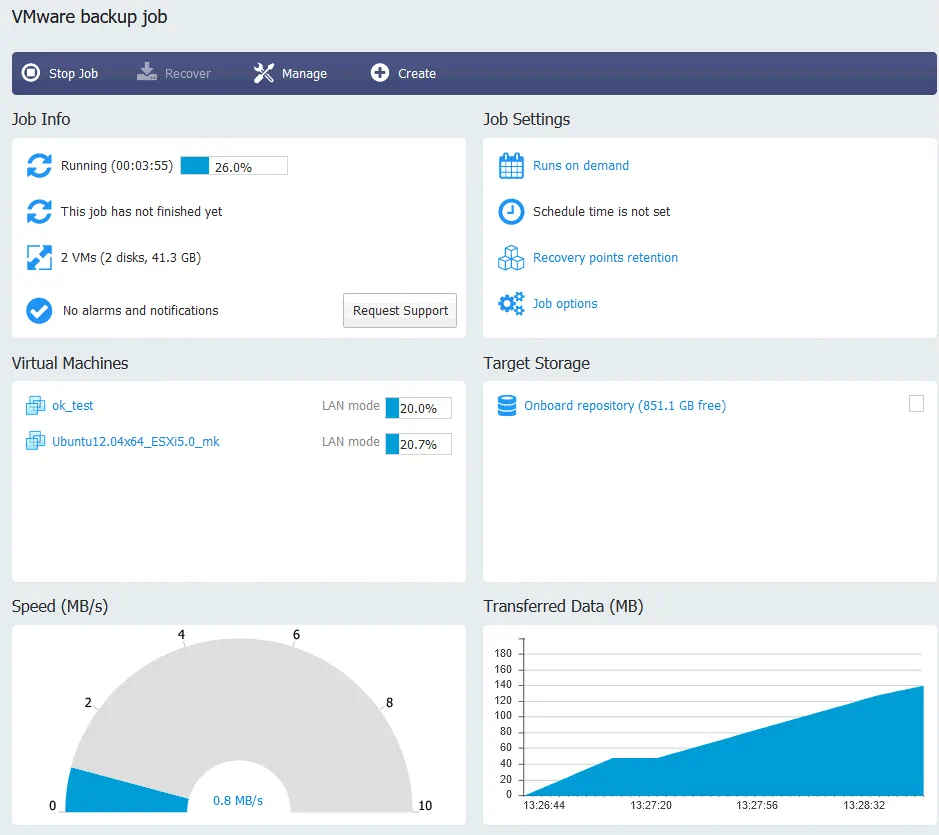Viewport: 939px width, 835px height.
Task: Click the calendar icon beside Runs on demand
Action: click(511, 166)
